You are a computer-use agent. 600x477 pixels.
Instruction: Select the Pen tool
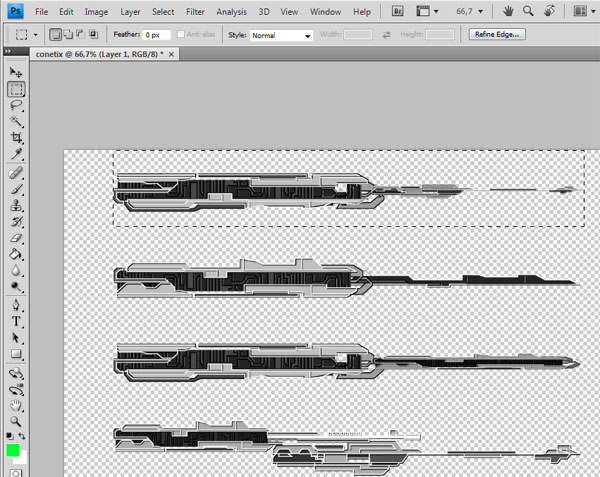[16, 305]
